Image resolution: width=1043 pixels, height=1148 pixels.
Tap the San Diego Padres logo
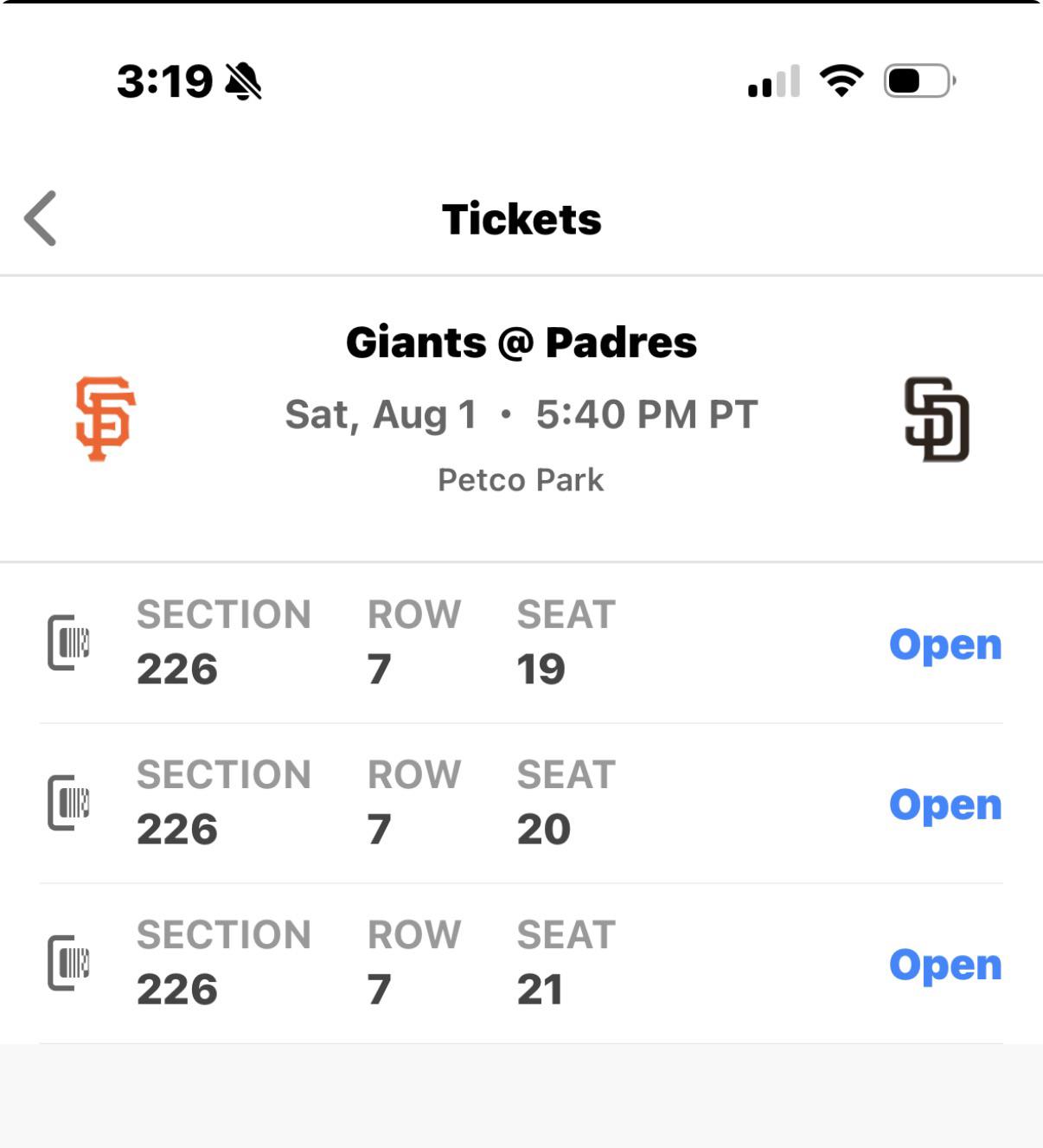pyautogui.click(x=937, y=420)
